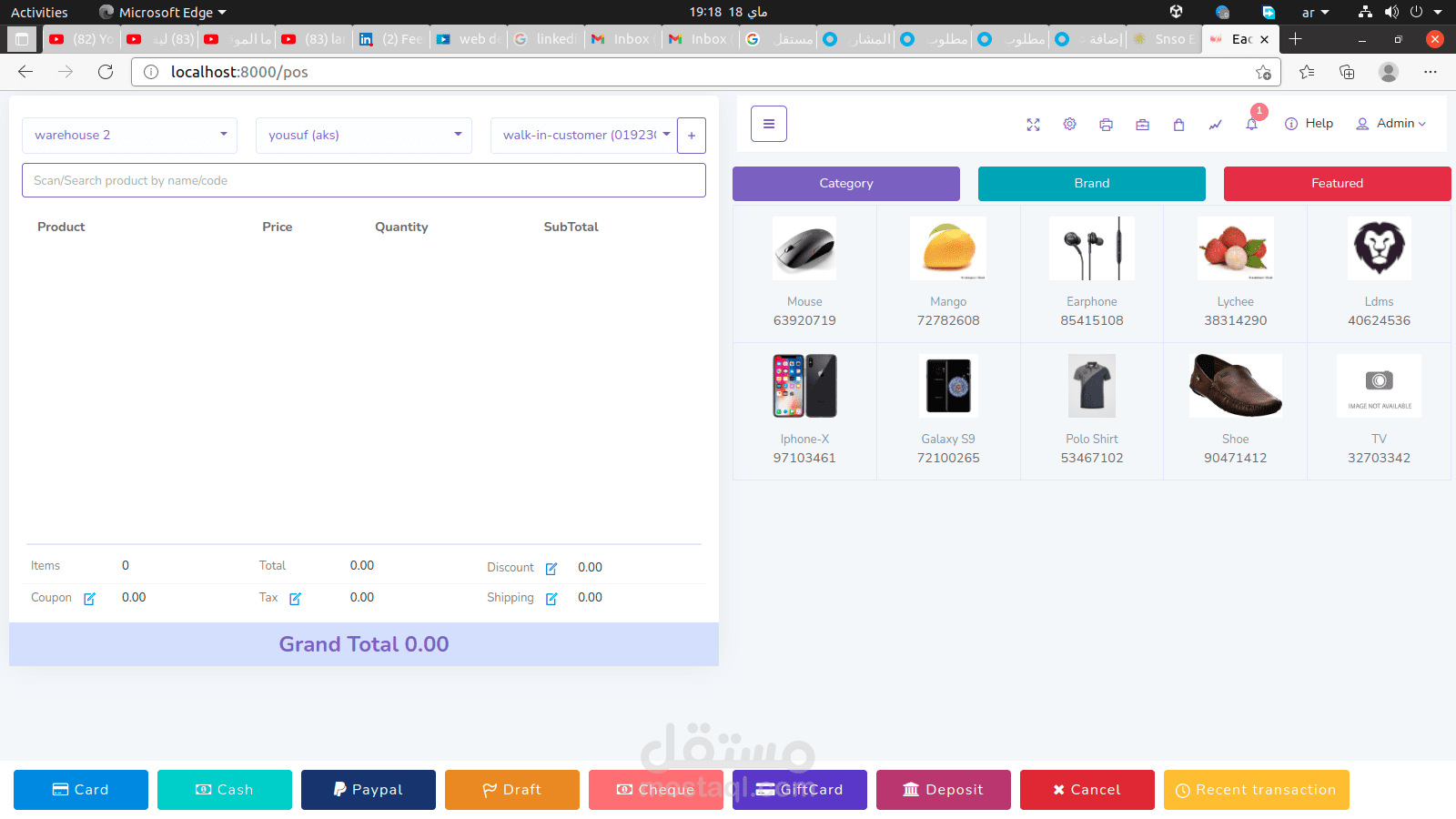Switch to the first Inbox Gmail tab
Image resolution: width=1456 pixels, height=819 pixels.
[623, 39]
